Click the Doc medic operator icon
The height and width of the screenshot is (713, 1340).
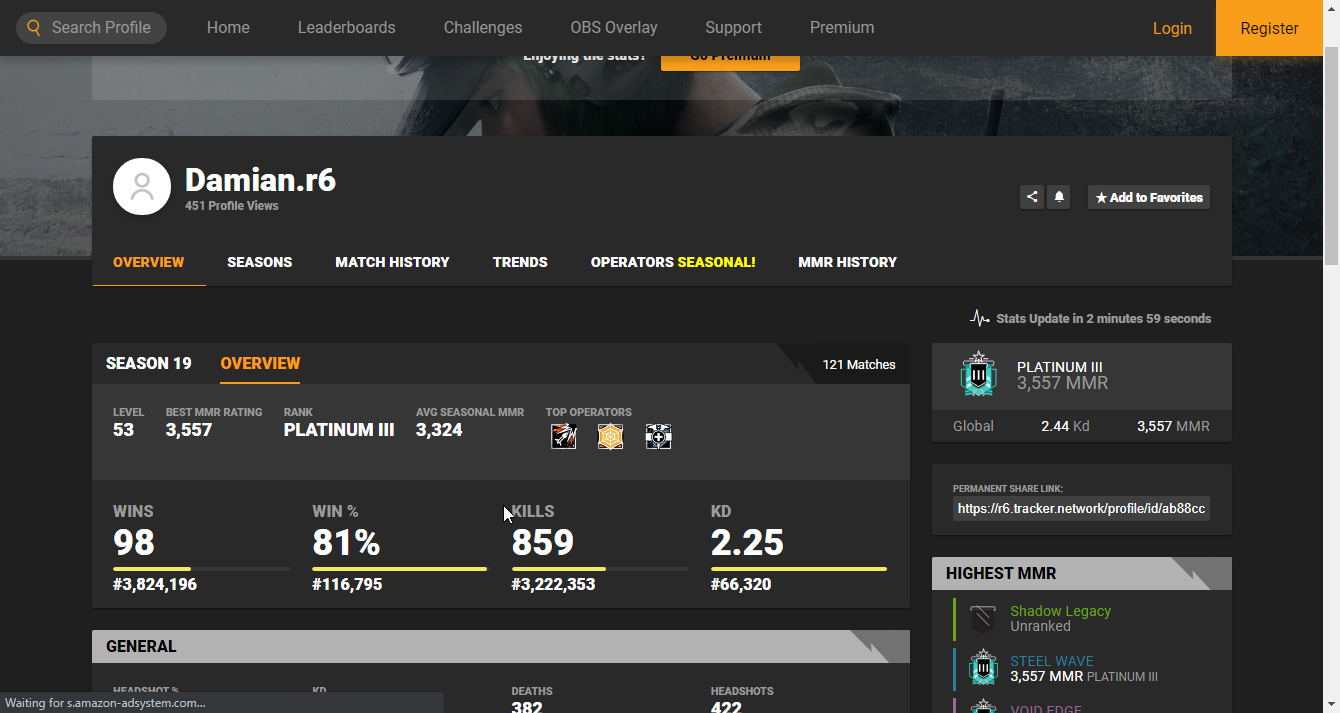click(658, 436)
